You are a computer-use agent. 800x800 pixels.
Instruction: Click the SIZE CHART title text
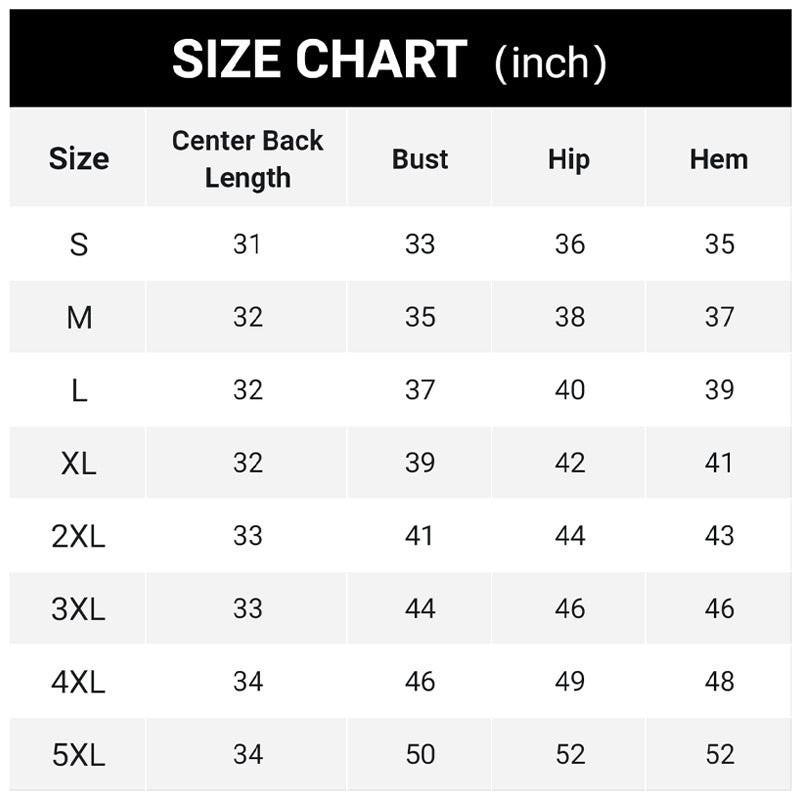[319, 60]
